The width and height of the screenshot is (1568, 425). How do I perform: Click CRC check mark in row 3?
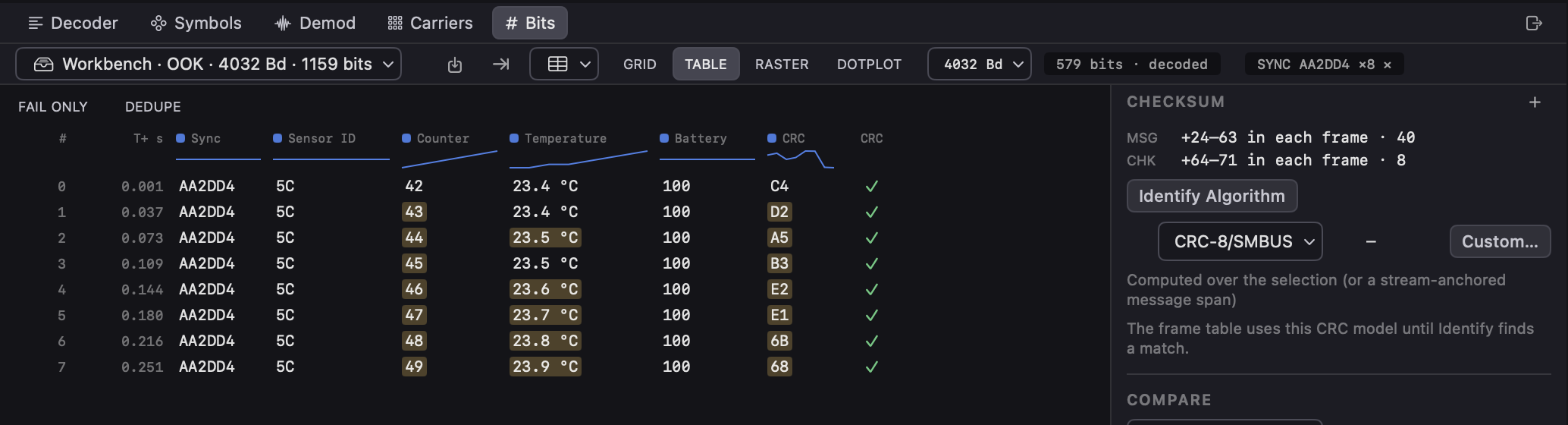tap(872, 263)
